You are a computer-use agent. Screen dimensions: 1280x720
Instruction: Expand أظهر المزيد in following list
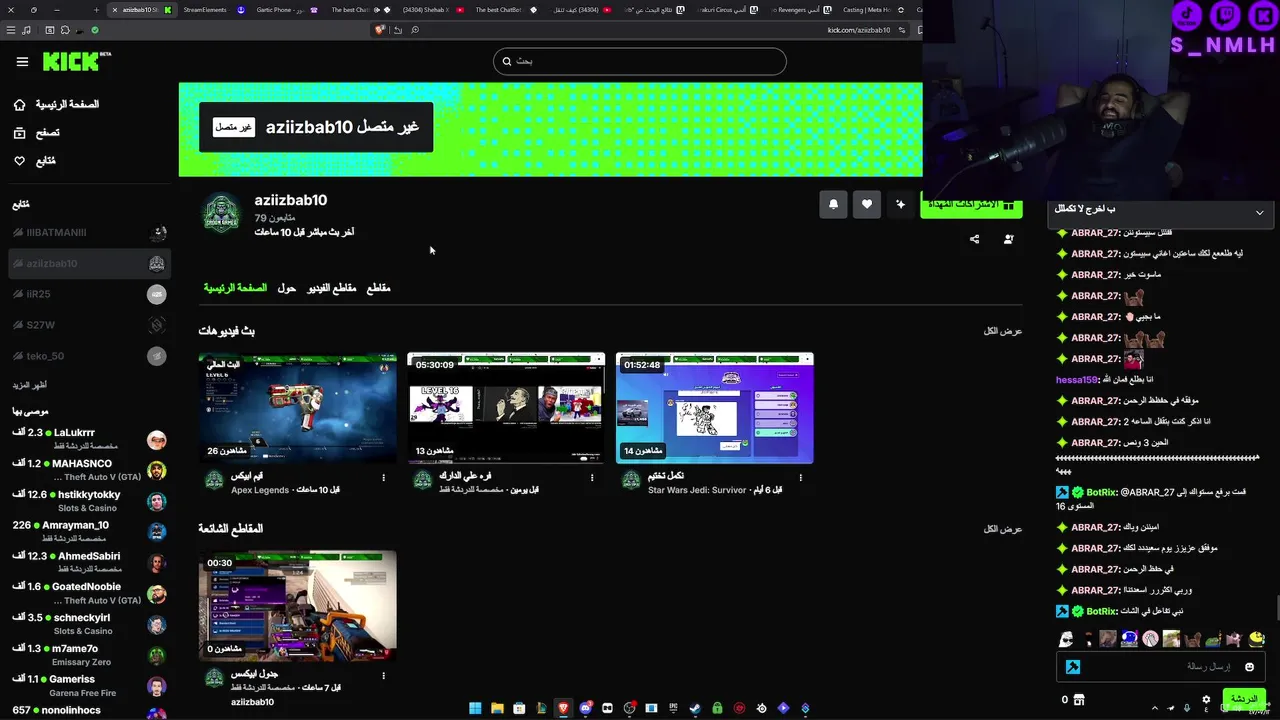[30, 385]
